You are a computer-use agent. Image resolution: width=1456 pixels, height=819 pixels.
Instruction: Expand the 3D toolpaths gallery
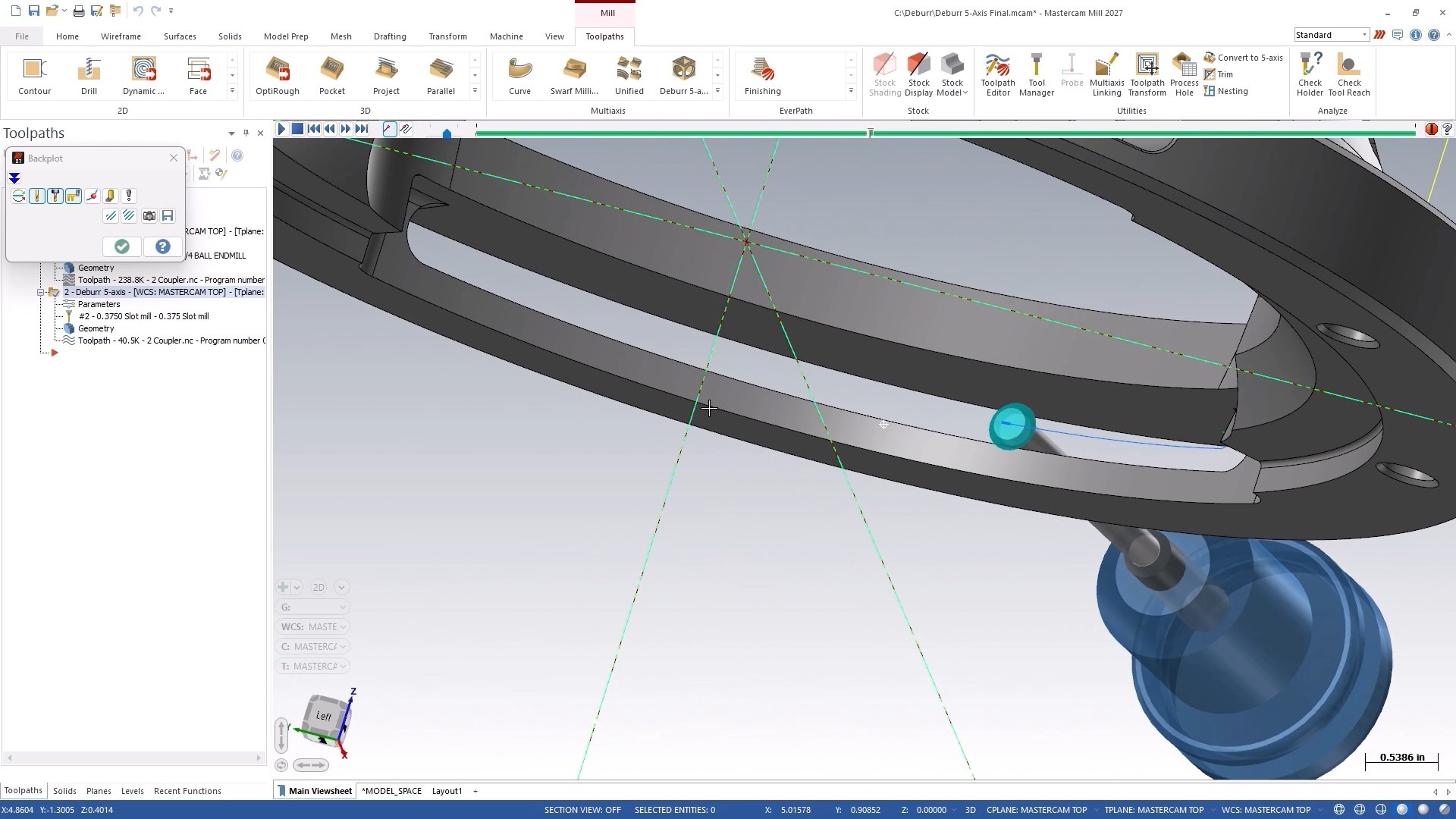[475, 91]
